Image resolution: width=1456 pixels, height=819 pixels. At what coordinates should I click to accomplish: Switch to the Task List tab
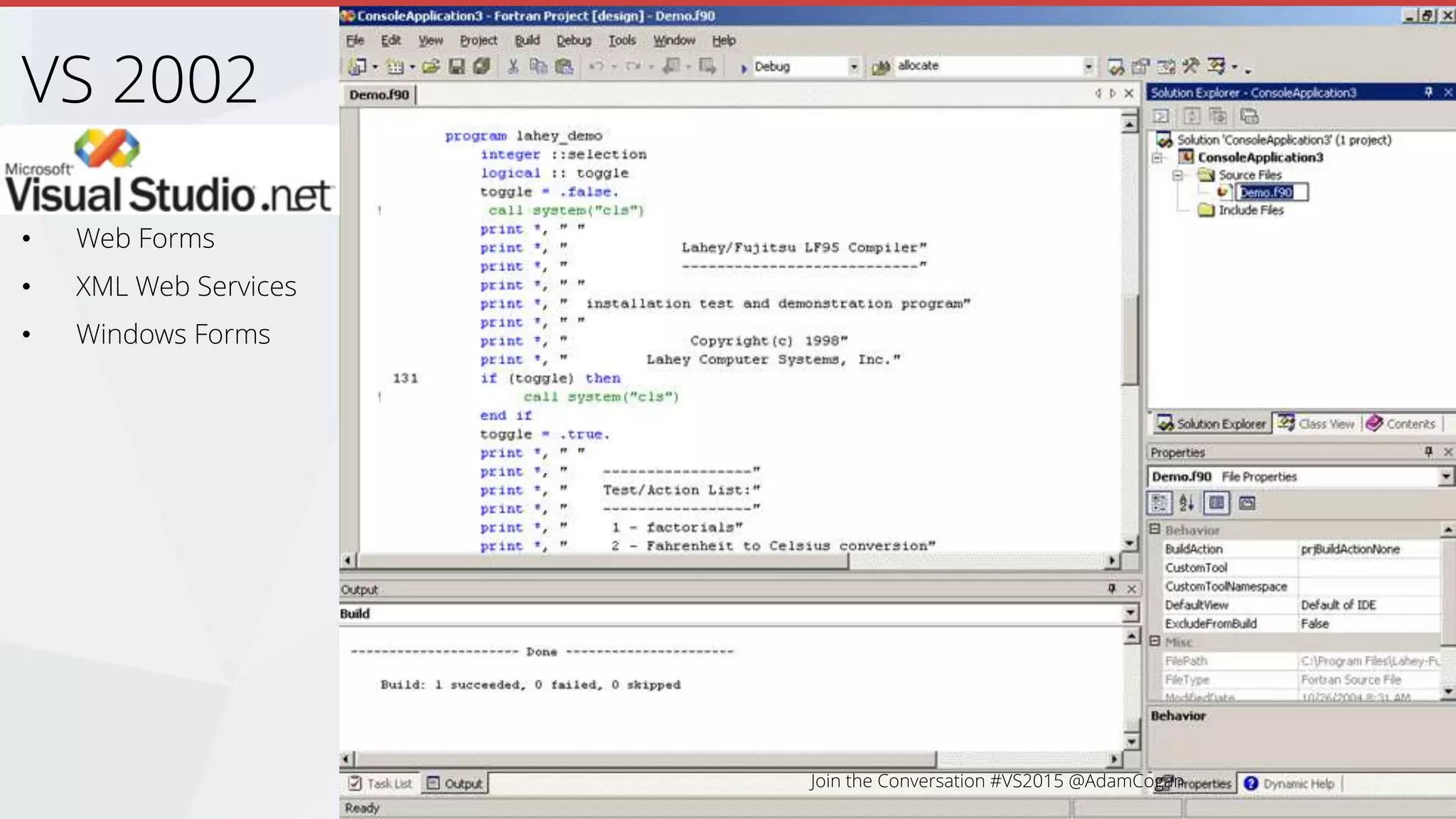(381, 783)
